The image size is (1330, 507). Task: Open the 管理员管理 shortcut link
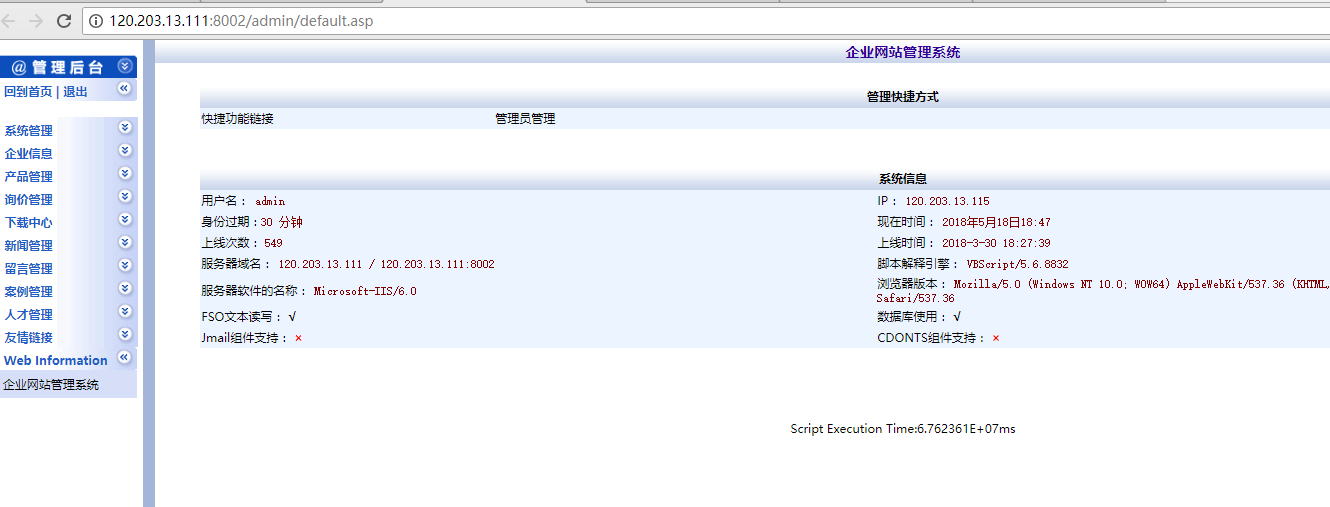[525, 119]
